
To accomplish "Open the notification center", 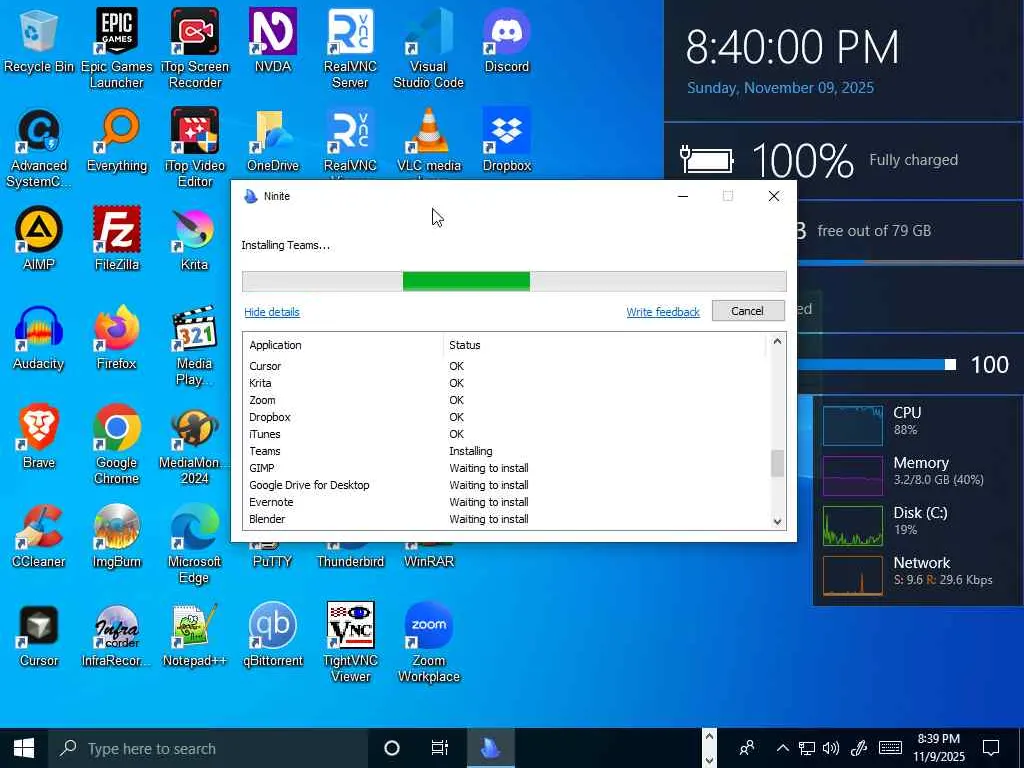I will [991, 748].
